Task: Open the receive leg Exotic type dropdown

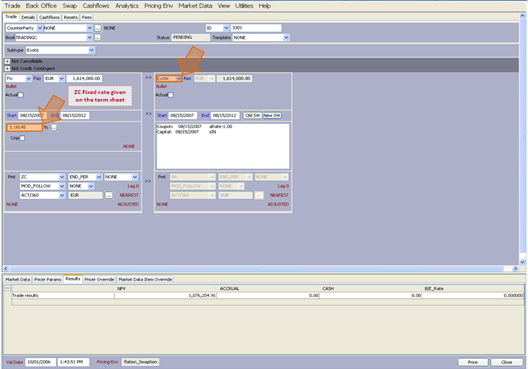Action: coord(178,78)
